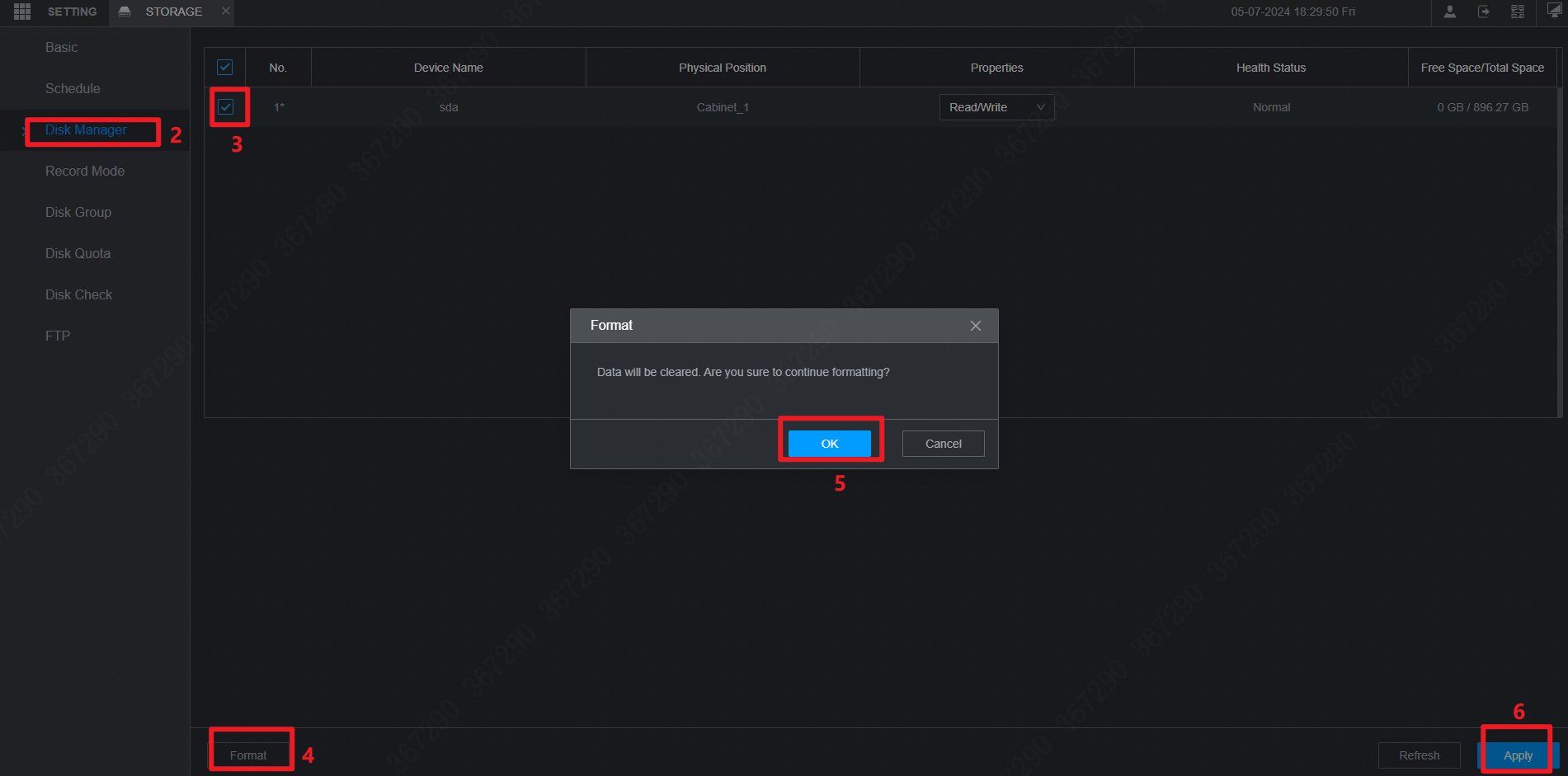This screenshot has width=1568, height=776.
Task: Click the Free Space/Total Space header
Action: (1482, 68)
